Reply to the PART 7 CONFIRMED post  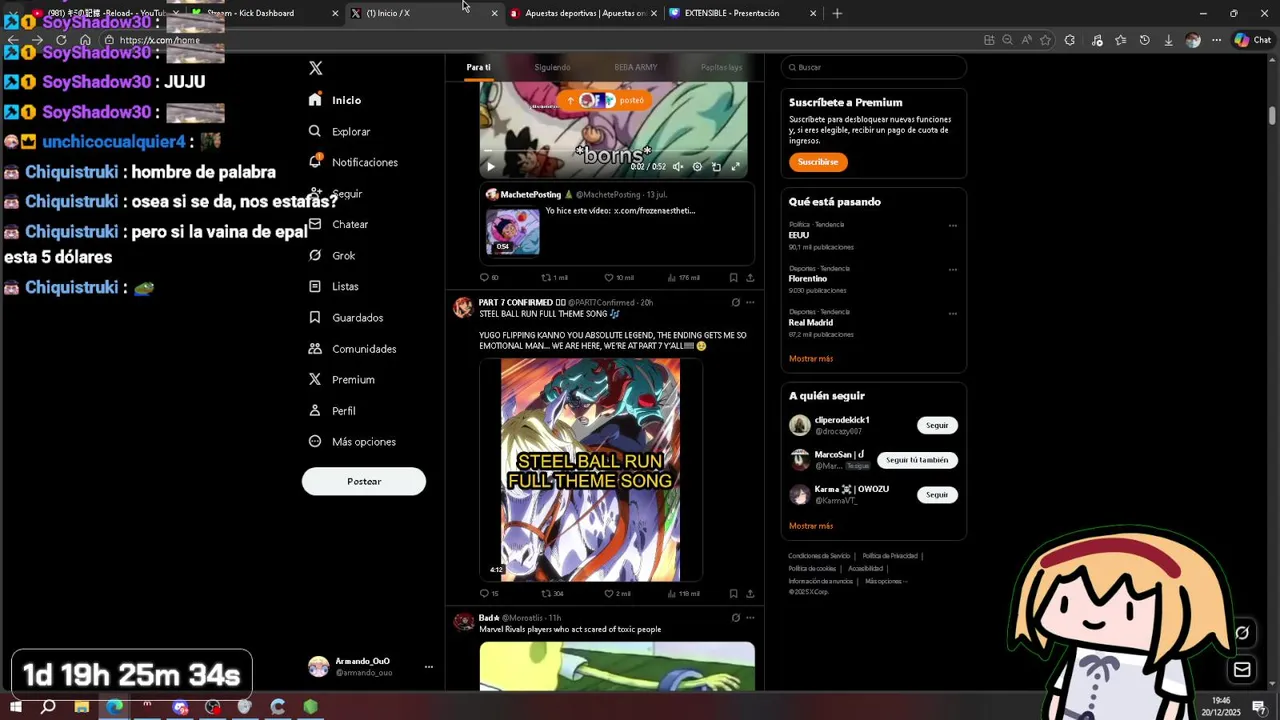pos(489,593)
